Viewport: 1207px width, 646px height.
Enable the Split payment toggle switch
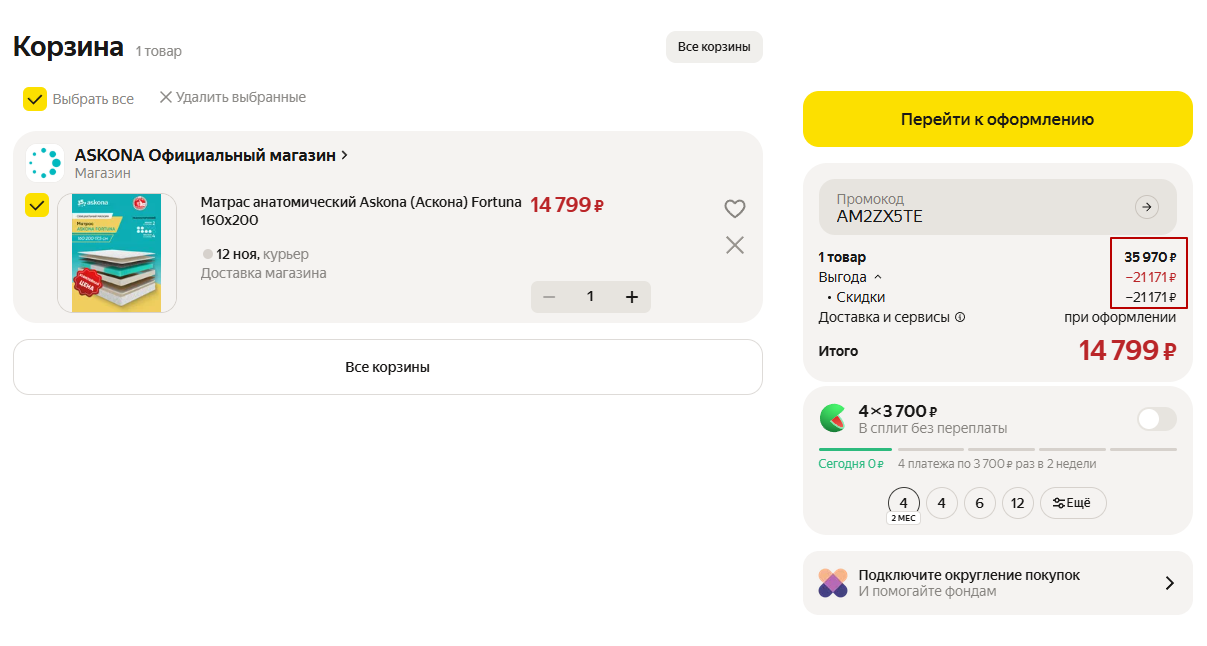click(x=1156, y=419)
